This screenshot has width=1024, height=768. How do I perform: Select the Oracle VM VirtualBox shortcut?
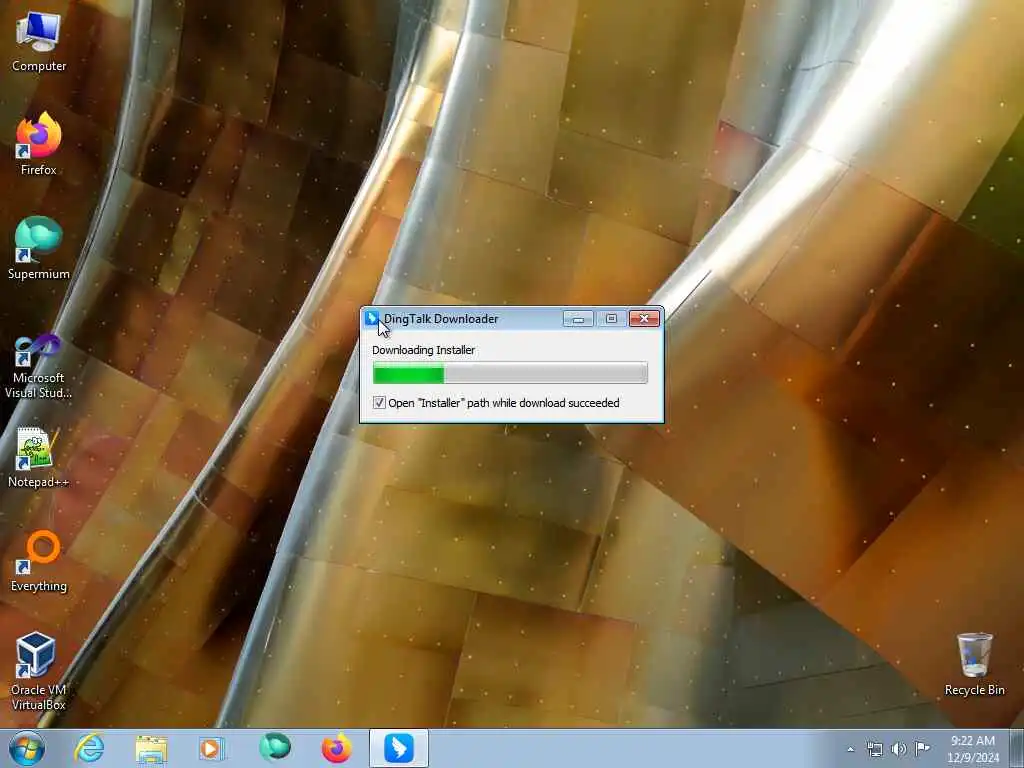(39, 671)
